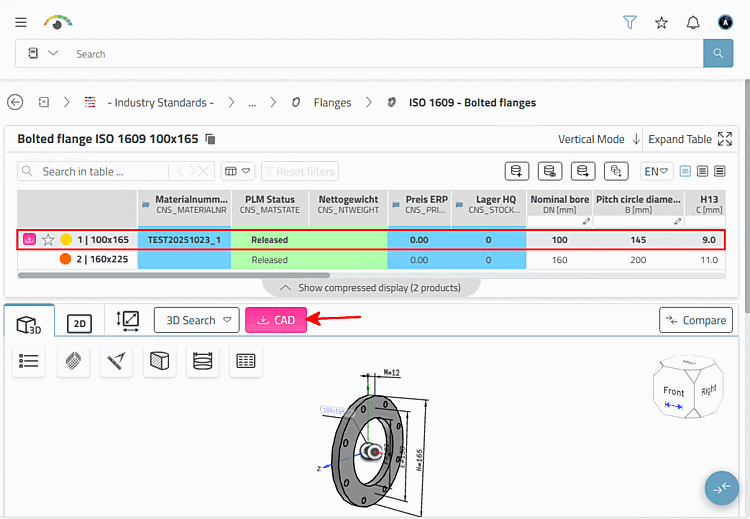This screenshot has height=519, width=750.
Task: Open the 3D Search dropdown
Action: pos(197,320)
